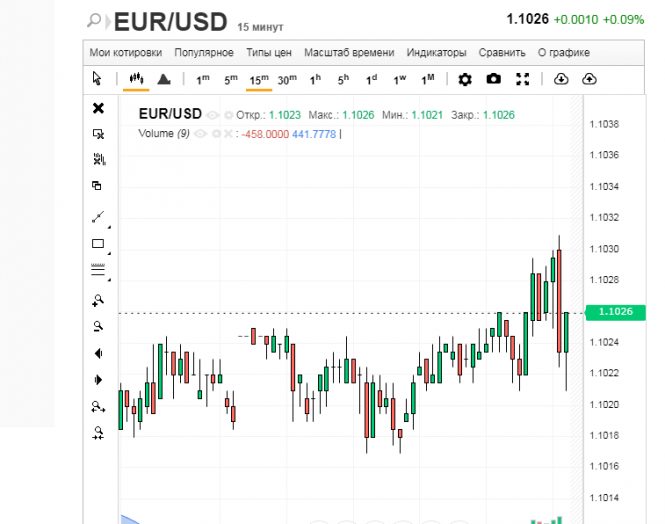Open the О графике menu

(x=564, y=53)
